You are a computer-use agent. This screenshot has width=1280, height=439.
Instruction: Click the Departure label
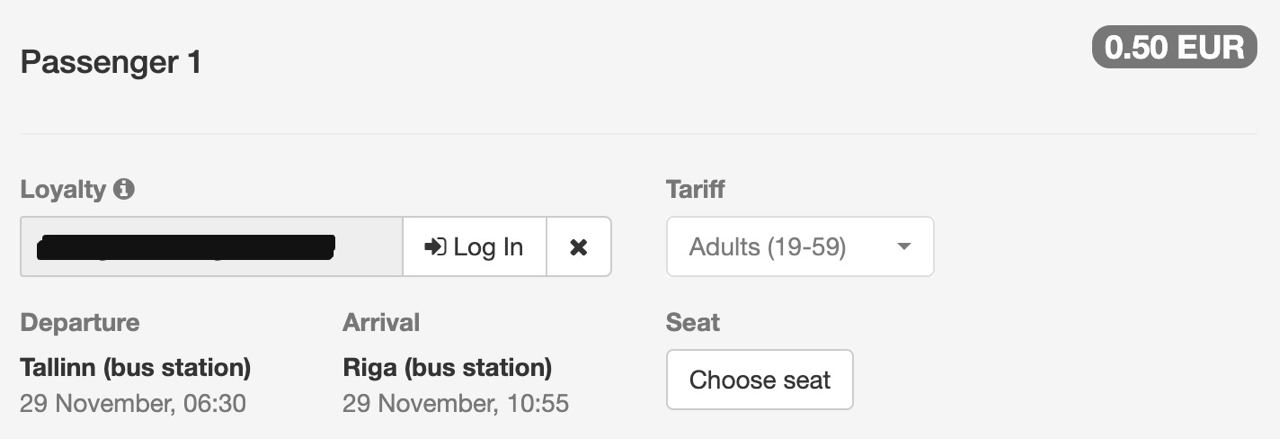tap(80, 323)
